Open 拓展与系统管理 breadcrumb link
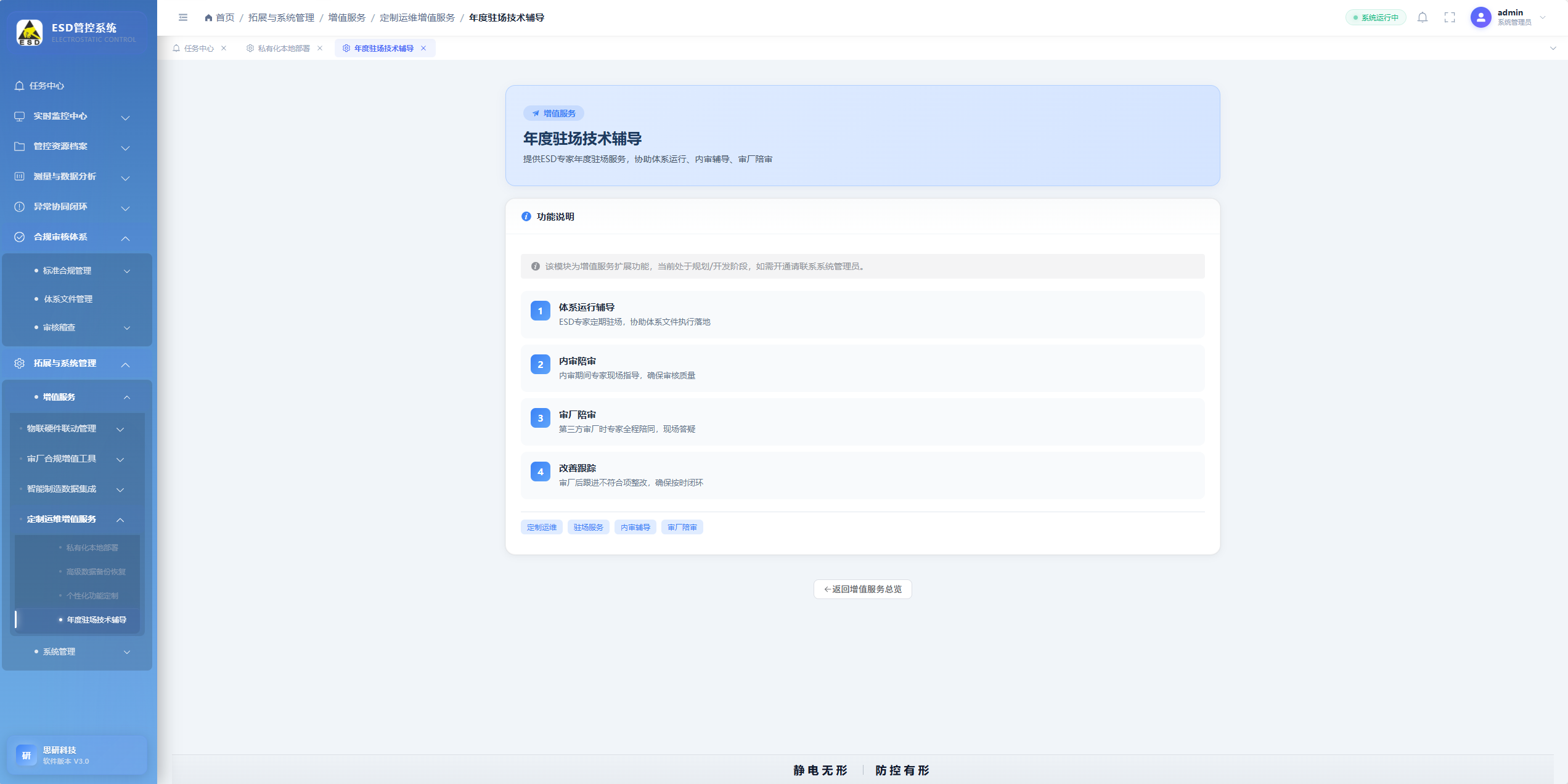Viewport: 1568px width, 784px height. point(281,18)
